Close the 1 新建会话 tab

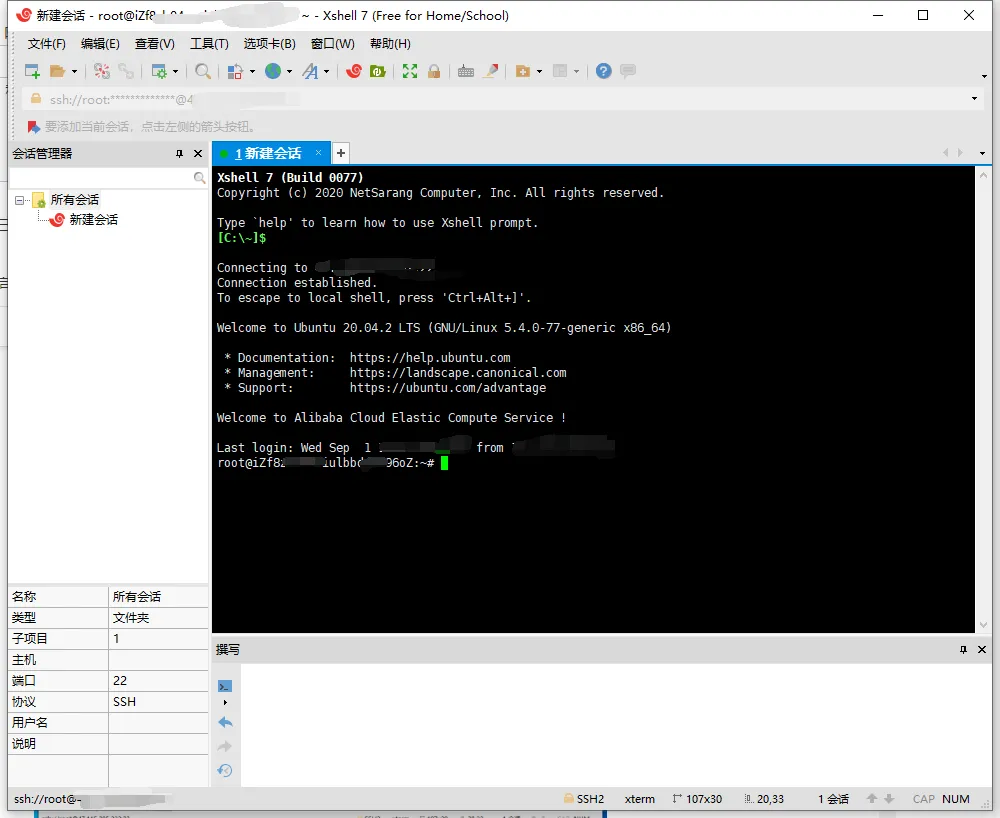[318, 152]
